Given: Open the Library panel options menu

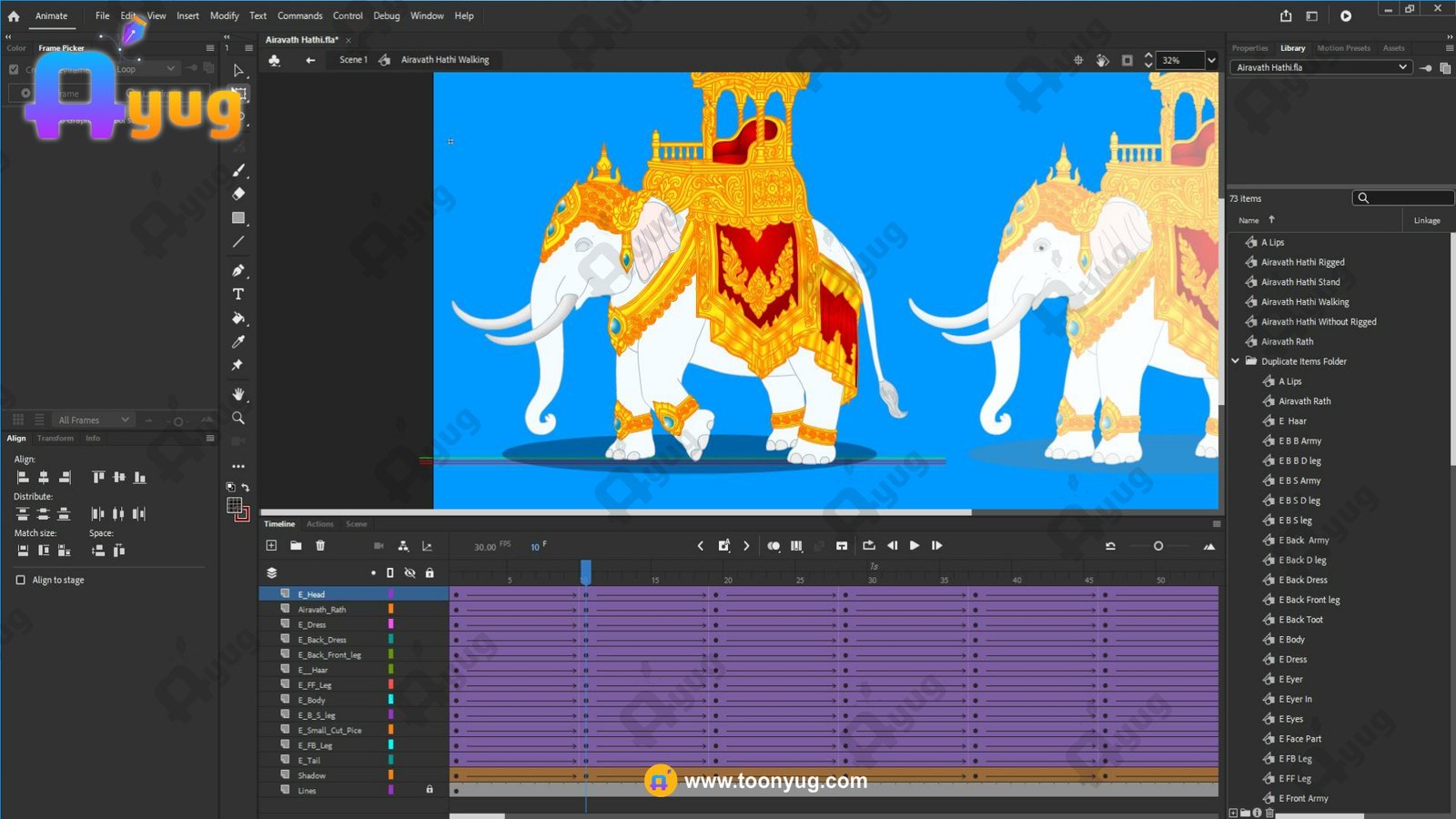Looking at the screenshot, I should click(x=1450, y=48).
